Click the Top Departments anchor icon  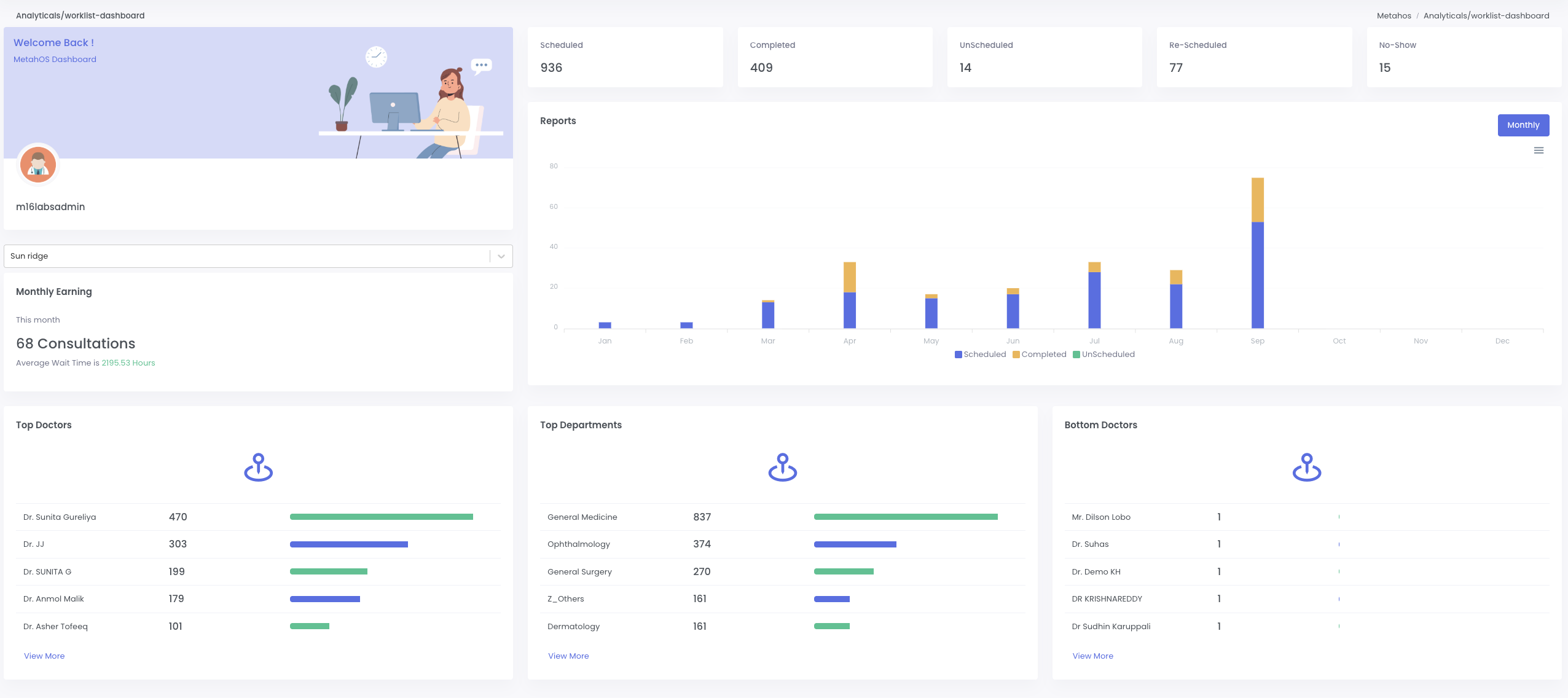point(782,468)
